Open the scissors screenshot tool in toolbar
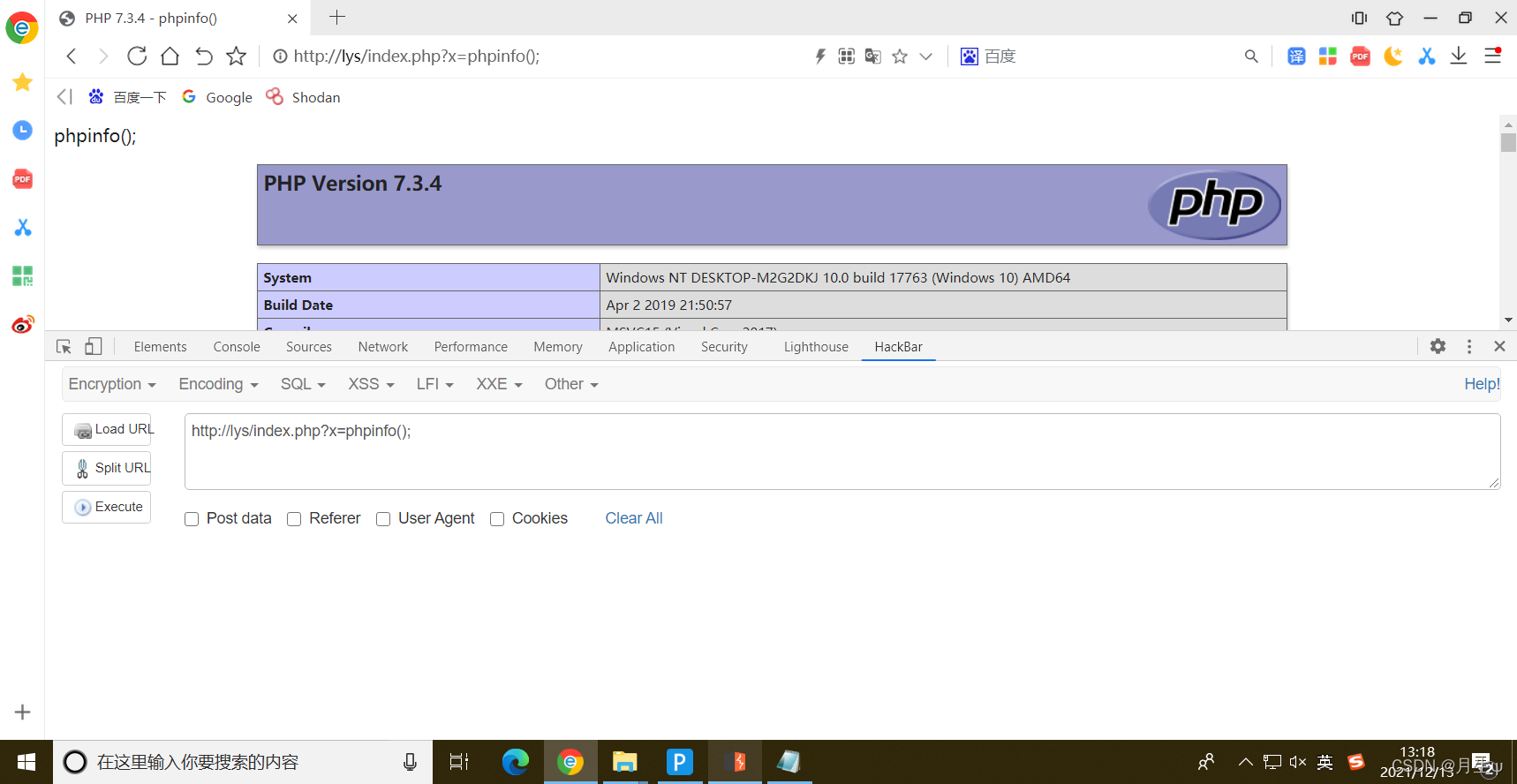1517x784 pixels. [1426, 57]
